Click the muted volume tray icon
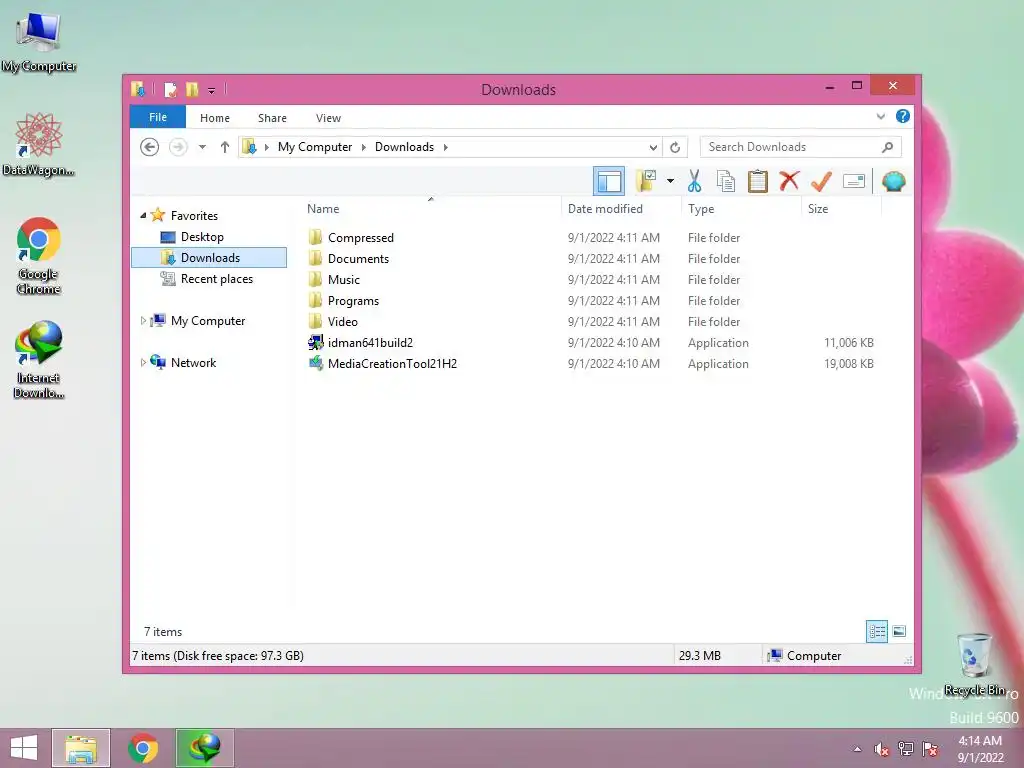This screenshot has width=1024, height=768. coord(881,749)
